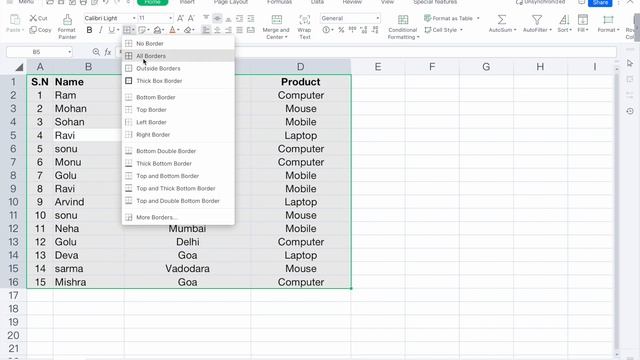This screenshot has width=640, height=360.
Task: Choose Left Border menu item
Action: (178, 122)
